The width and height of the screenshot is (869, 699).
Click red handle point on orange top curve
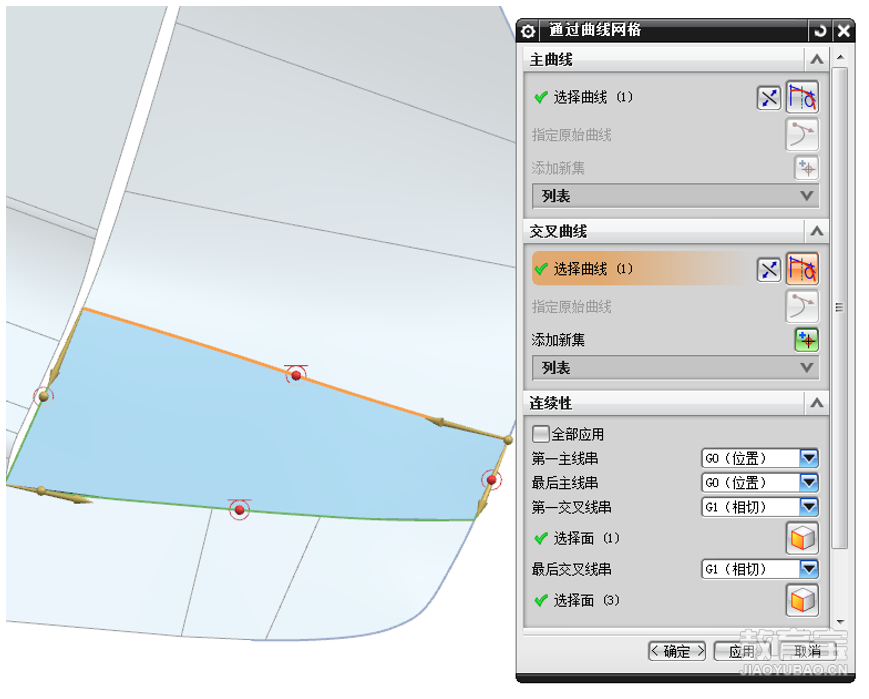[297, 375]
